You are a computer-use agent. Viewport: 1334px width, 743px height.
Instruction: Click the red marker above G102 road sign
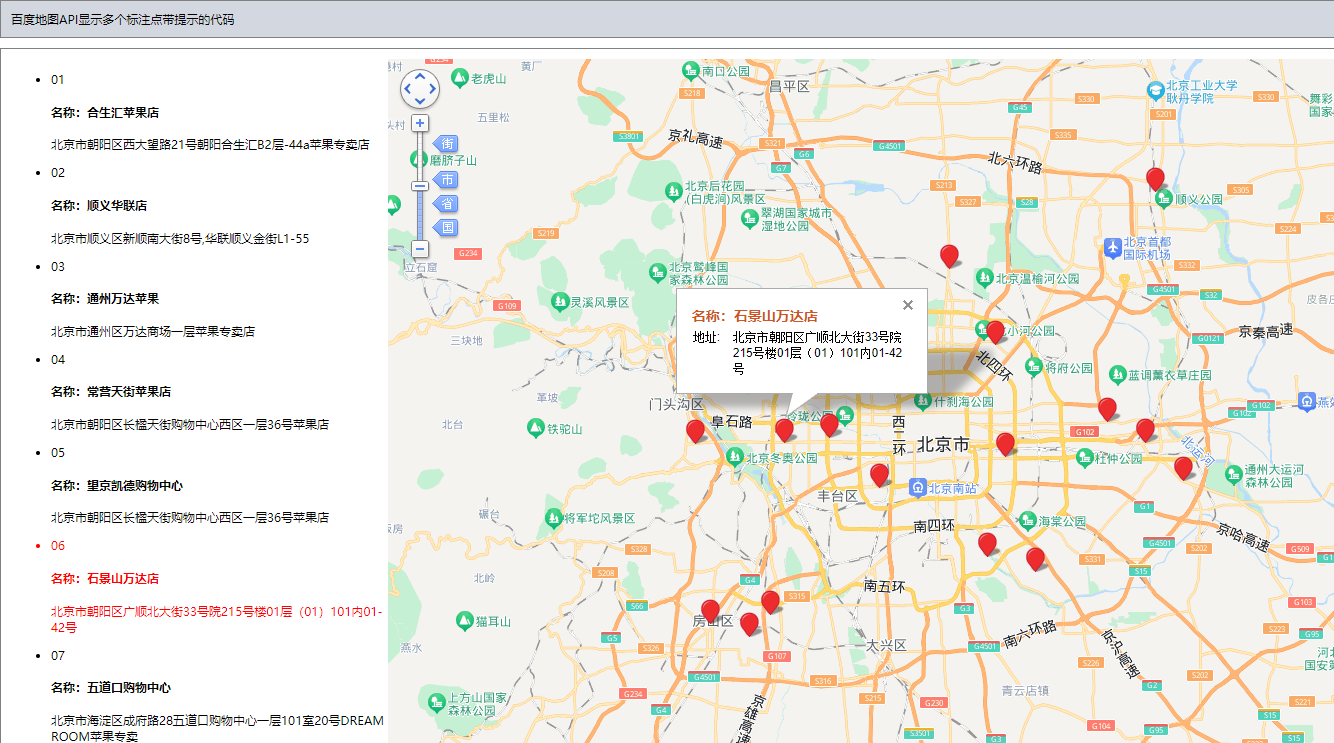click(x=1107, y=409)
